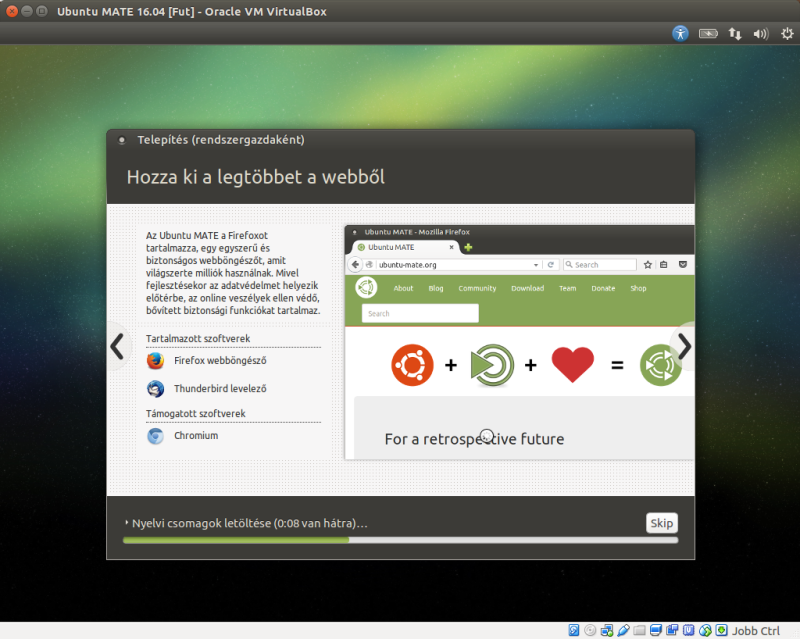Click the hard disk activity icon in VirtualBox status bar
The width and height of the screenshot is (800, 639).
point(573,630)
